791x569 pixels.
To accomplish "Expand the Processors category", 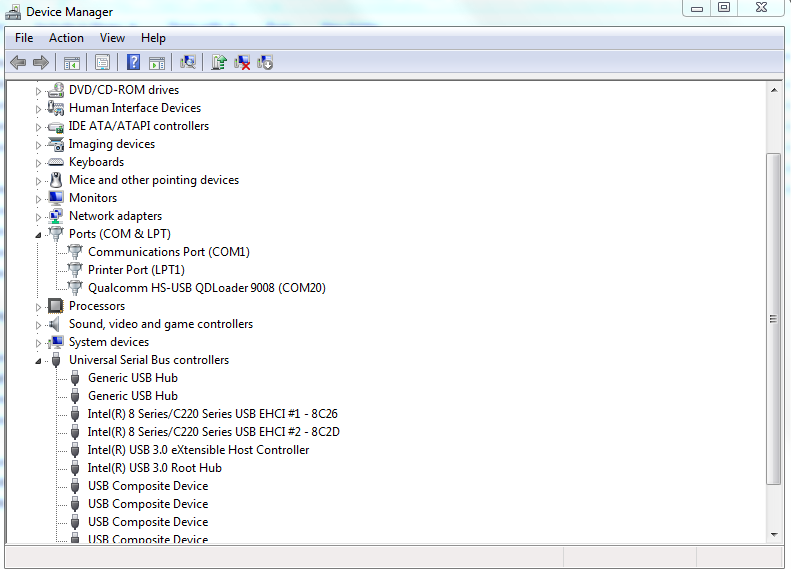I will click(x=39, y=306).
